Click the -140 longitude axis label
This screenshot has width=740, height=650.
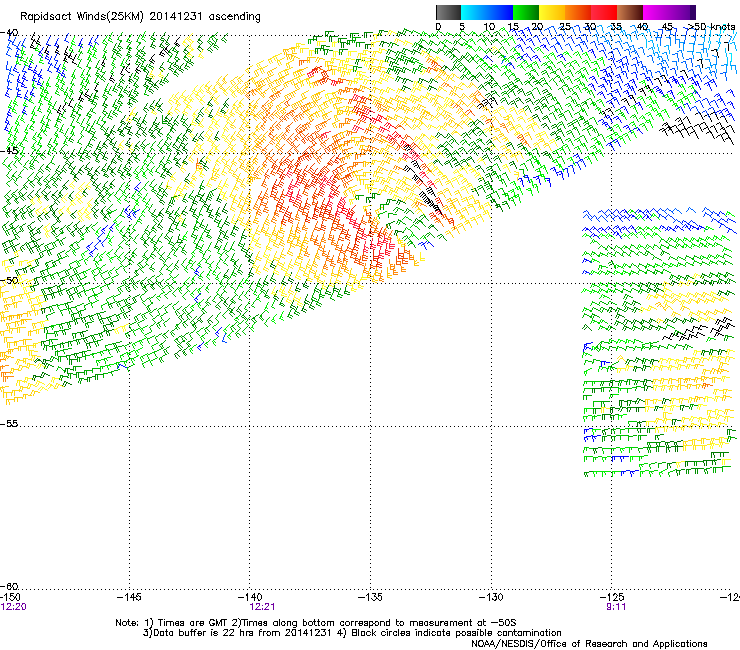tap(249, 597)
